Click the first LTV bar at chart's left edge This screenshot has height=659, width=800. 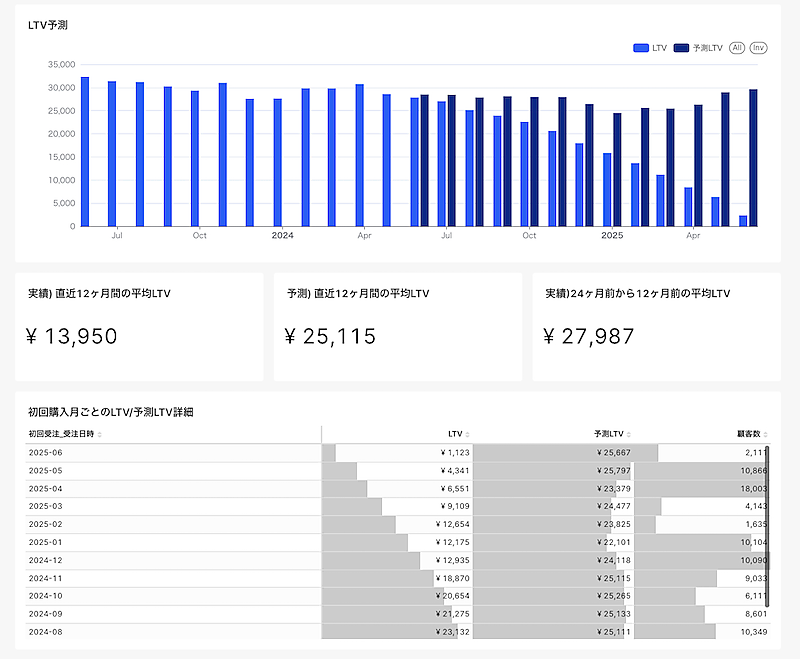coord(85,152)
